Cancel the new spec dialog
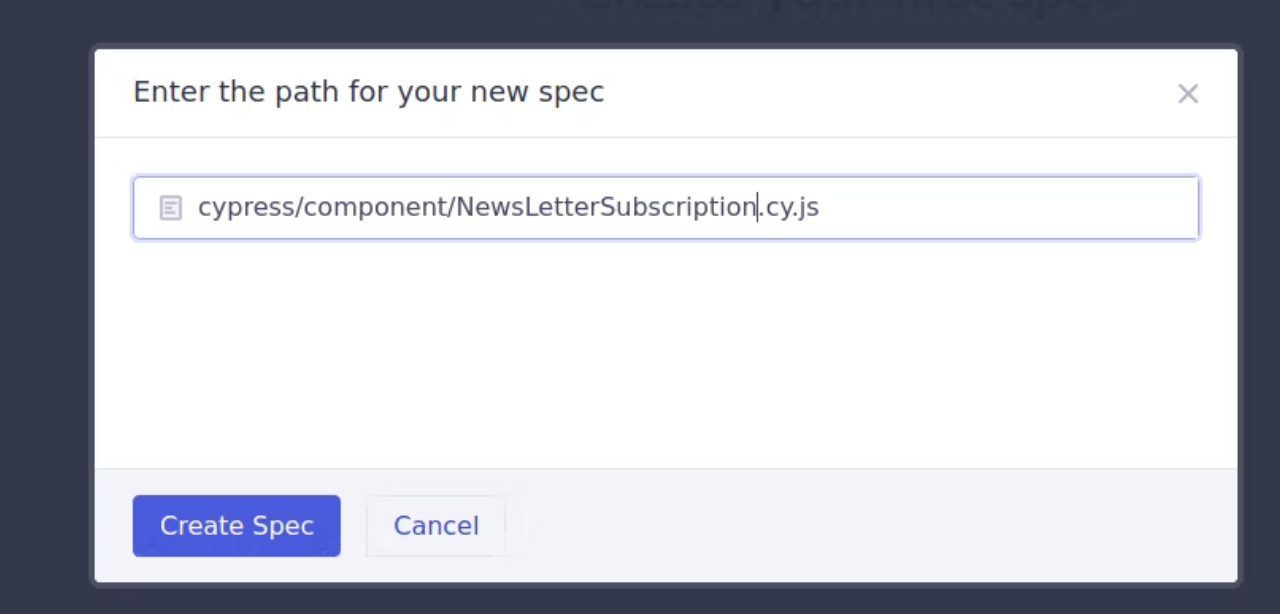This screenshot has height=614, width=1280. pos(436,526)
